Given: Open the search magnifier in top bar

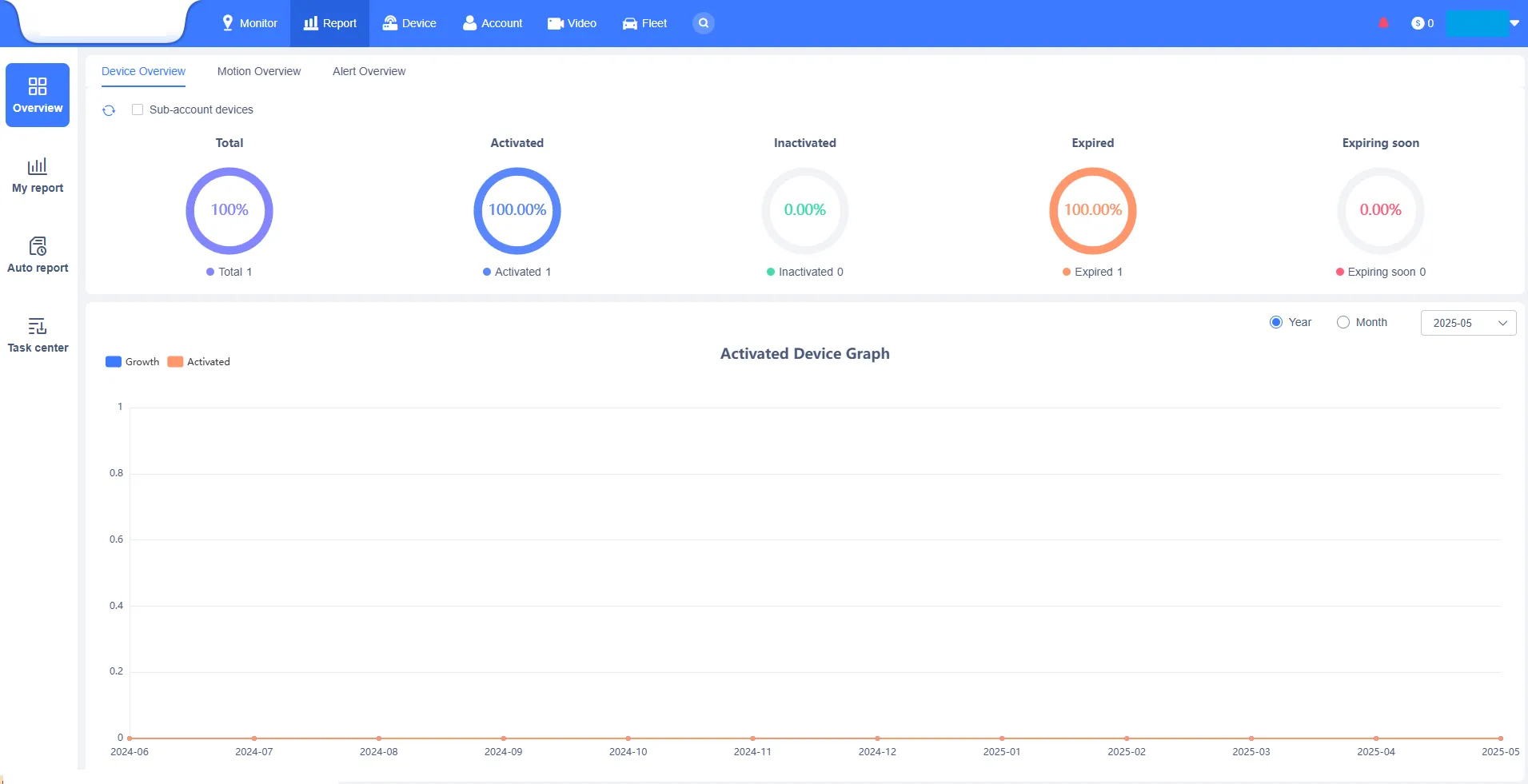Looking at the screenshot, I should click(x=703, y=23).
